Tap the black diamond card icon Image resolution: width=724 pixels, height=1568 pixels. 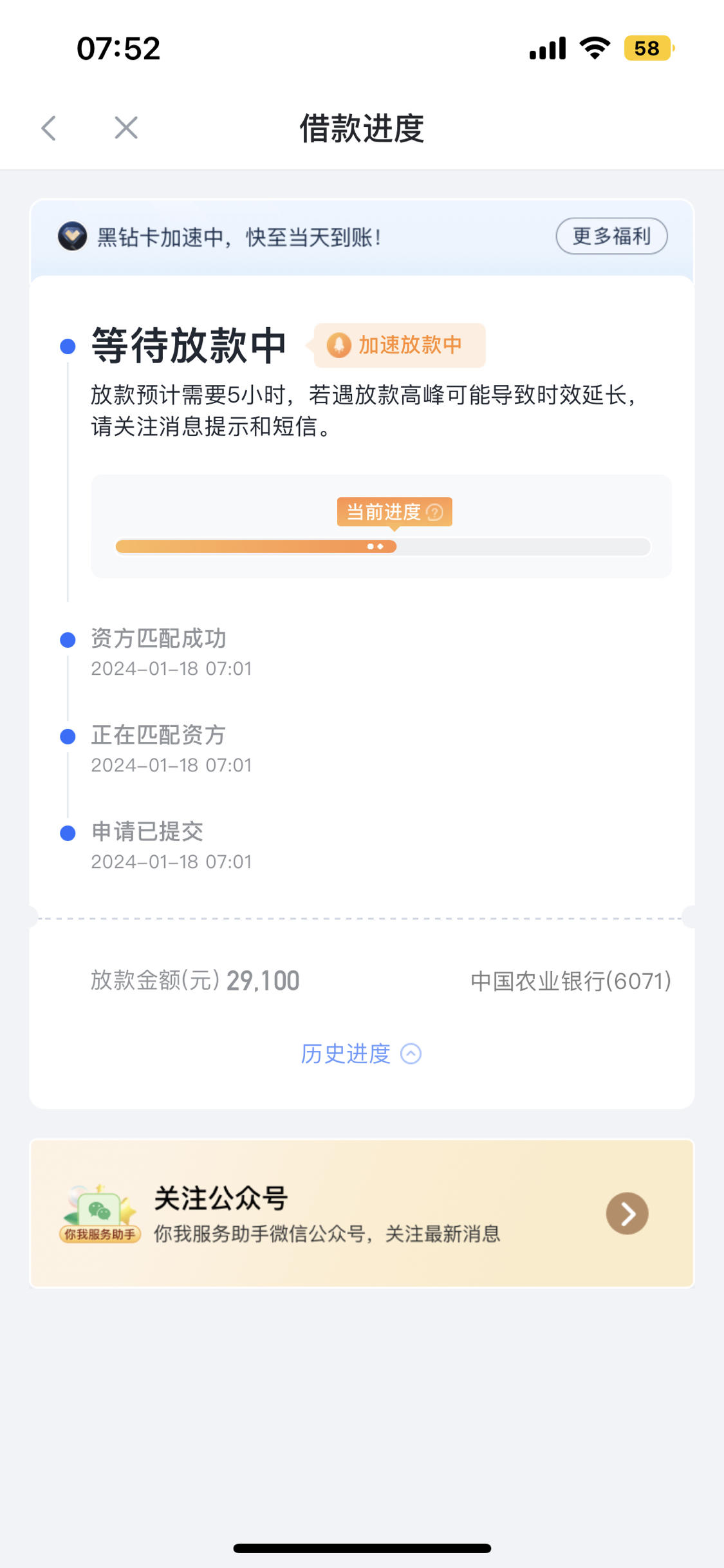point(72,236)
